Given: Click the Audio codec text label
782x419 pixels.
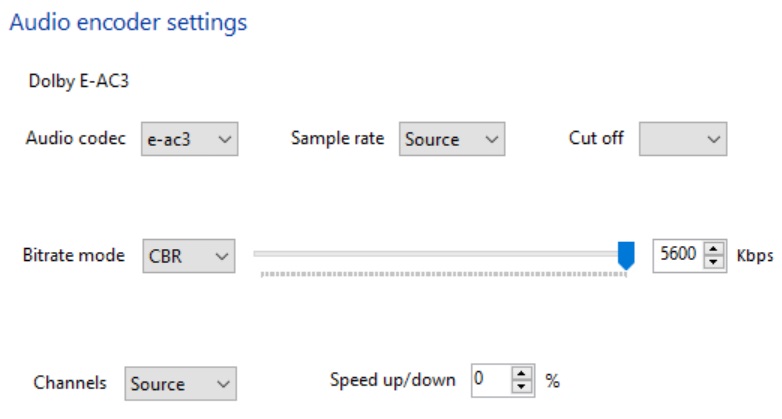Looking at the screenshot, I should (x=76, y=139).
